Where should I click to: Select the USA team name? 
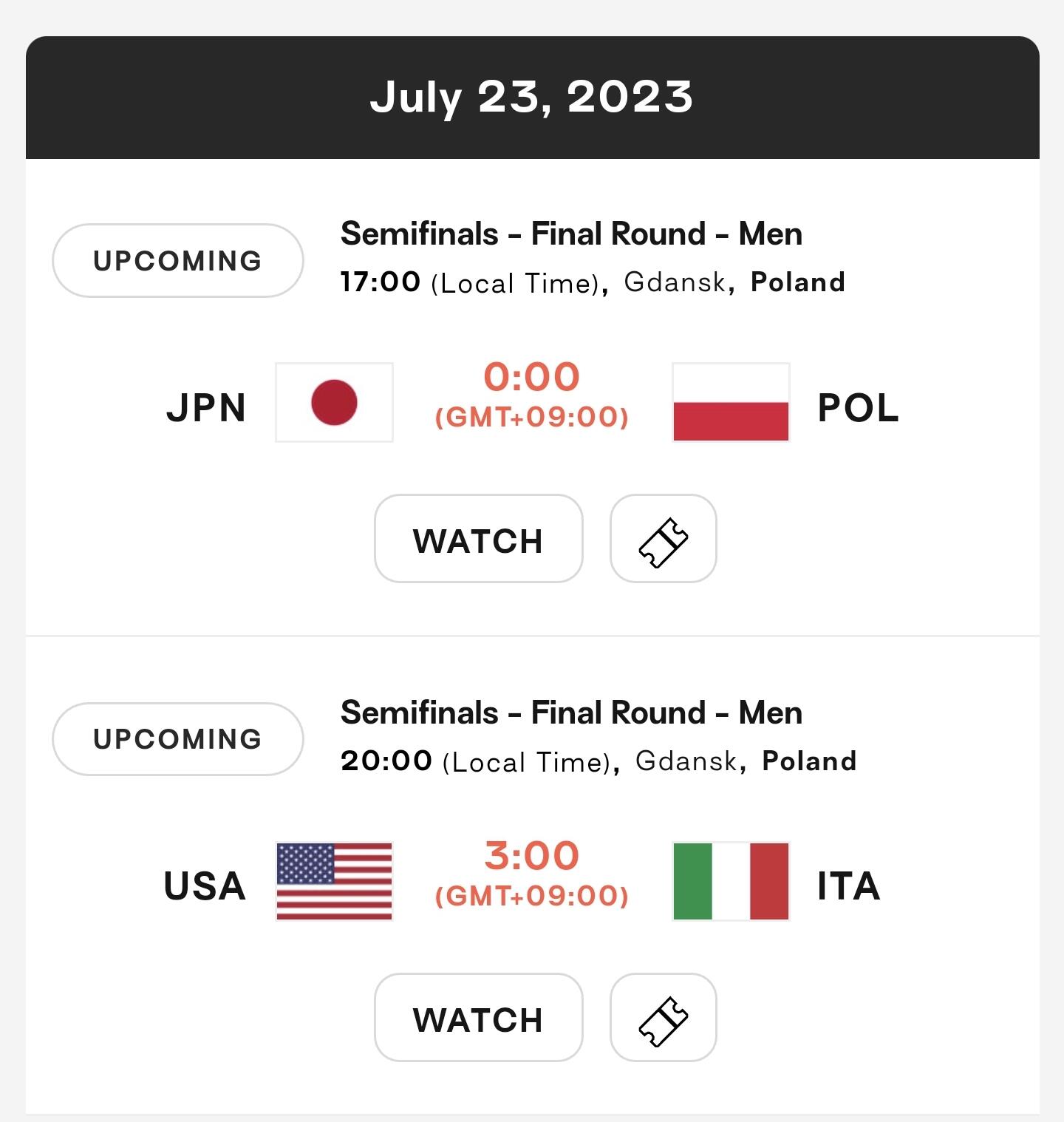coord(205,886)
